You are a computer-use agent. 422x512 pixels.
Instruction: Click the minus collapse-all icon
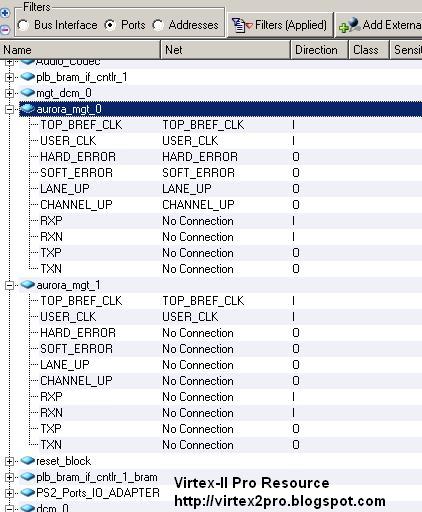5,30
